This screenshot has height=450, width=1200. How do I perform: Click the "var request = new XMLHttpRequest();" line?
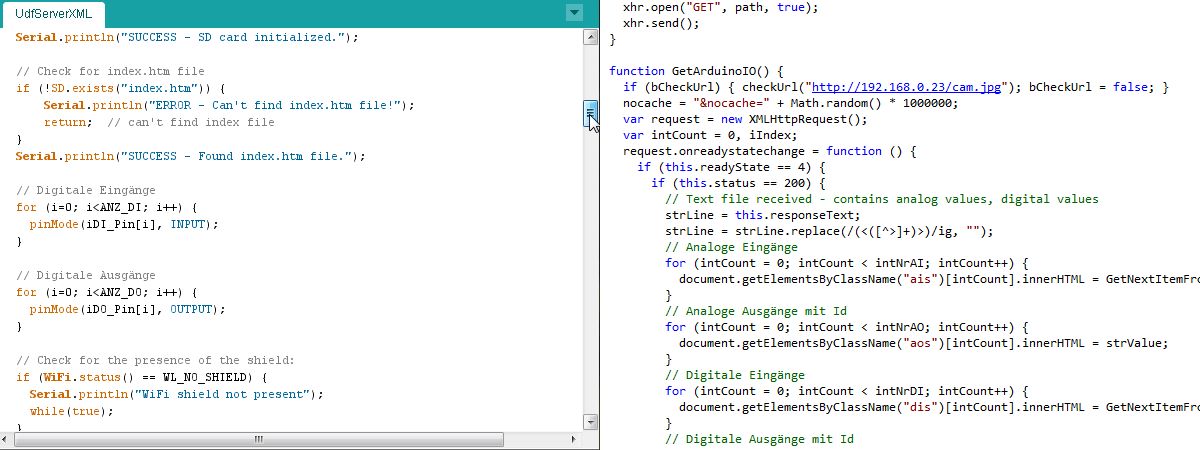[x=745, y=119]
